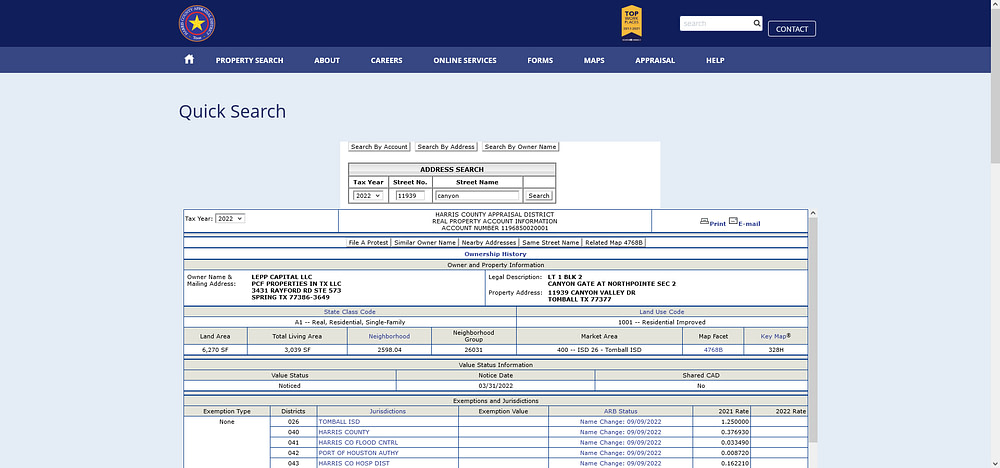
Task: Click the Street Name input field
Action: (477, 196)
